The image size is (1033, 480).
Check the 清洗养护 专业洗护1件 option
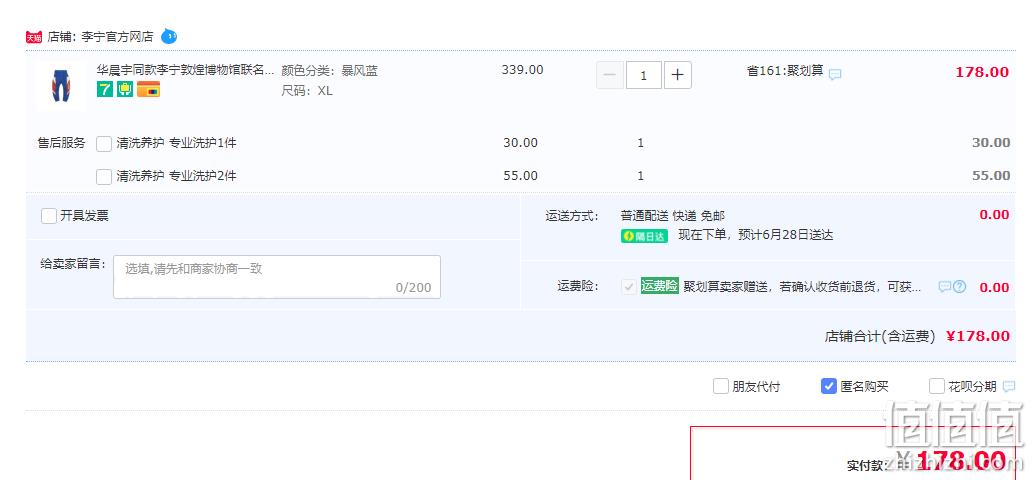pos(103,144)
